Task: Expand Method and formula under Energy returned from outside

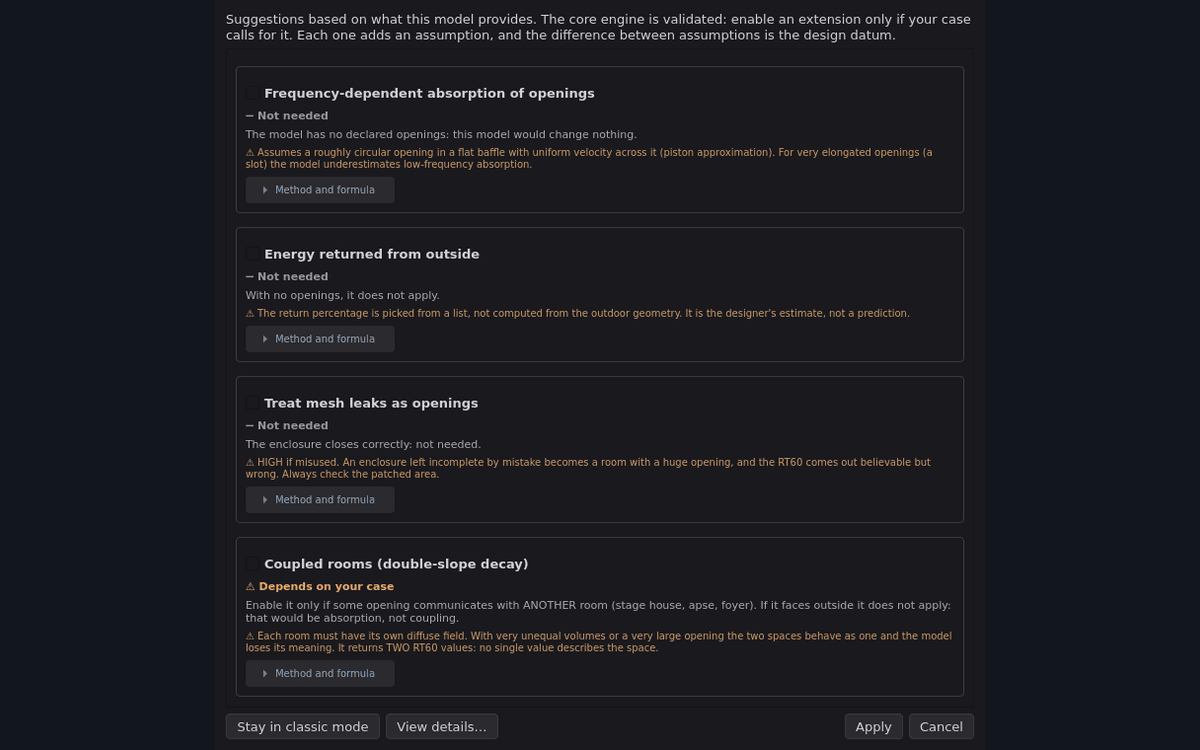Action: [320, 339]
